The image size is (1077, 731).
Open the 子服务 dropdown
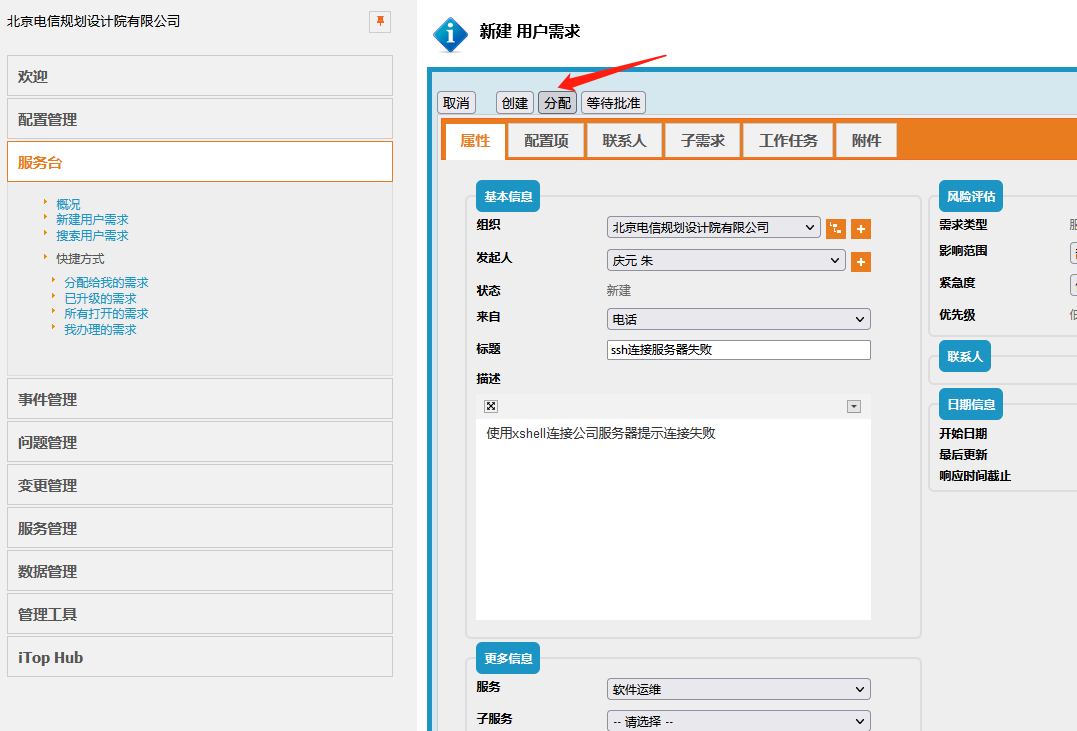[x=738, y=721]
